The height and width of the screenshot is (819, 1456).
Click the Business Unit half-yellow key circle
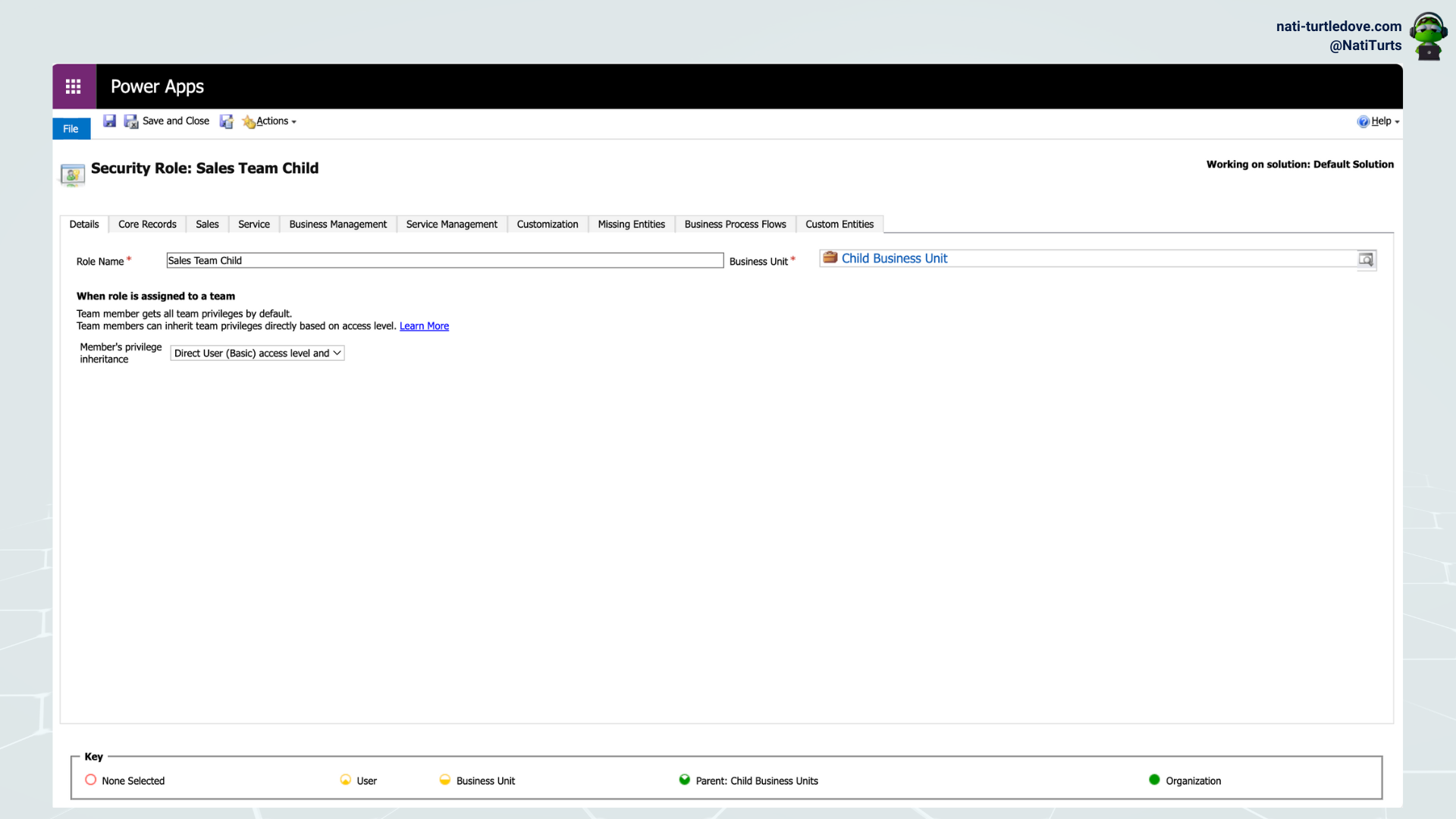pos(445,780)
